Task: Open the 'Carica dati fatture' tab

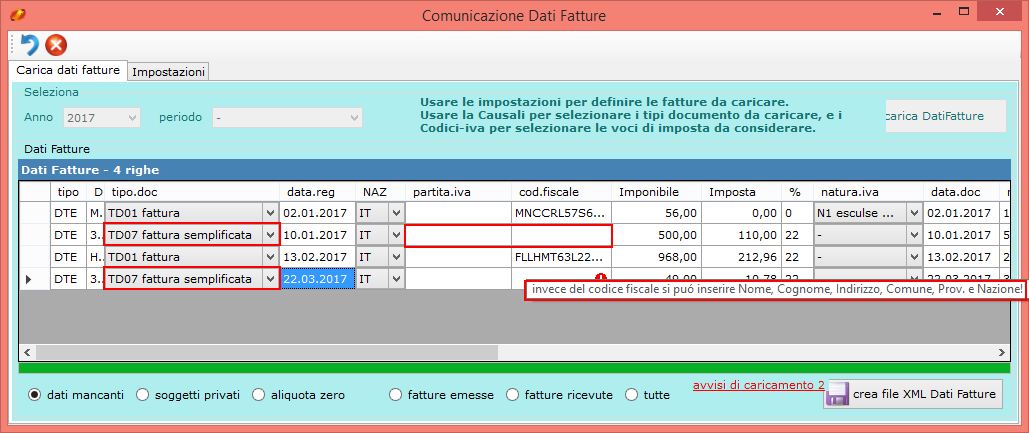Action: [x=68, y=71]
